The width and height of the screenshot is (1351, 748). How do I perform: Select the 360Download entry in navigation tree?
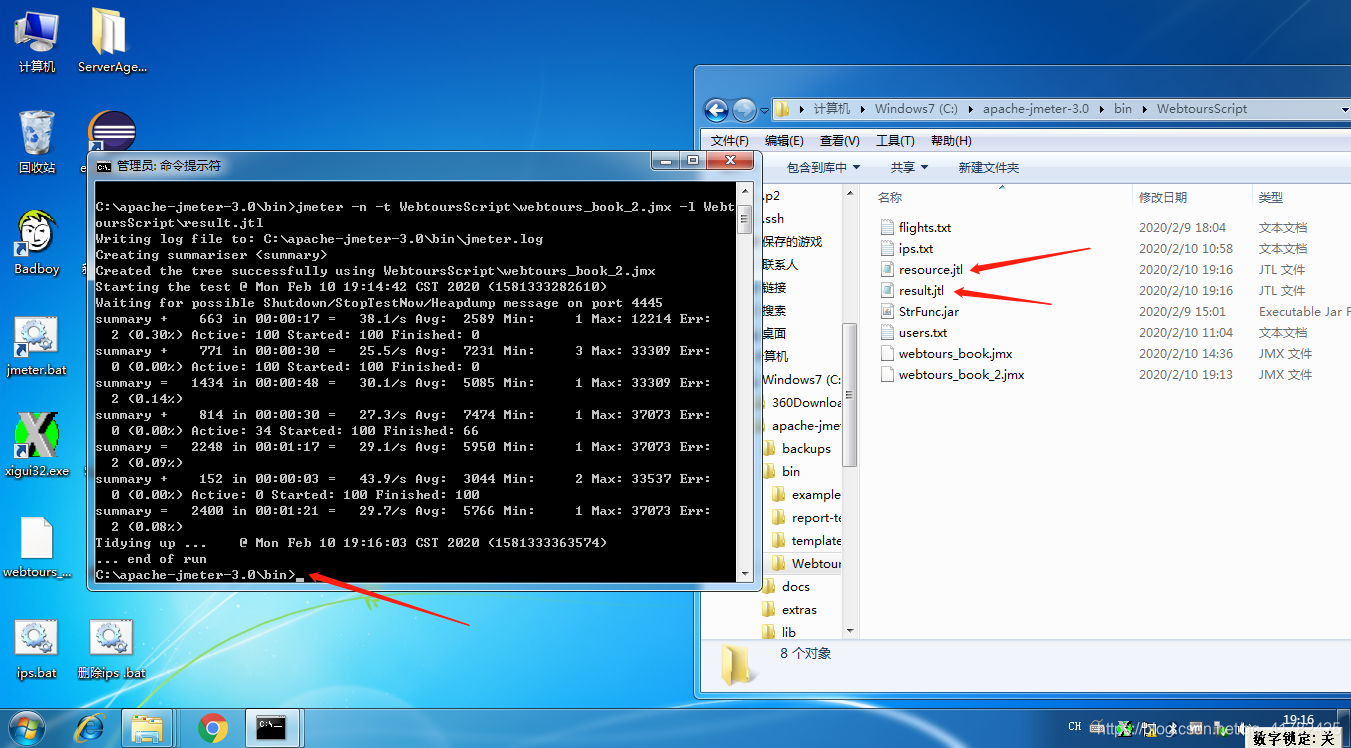coord(806,402)
